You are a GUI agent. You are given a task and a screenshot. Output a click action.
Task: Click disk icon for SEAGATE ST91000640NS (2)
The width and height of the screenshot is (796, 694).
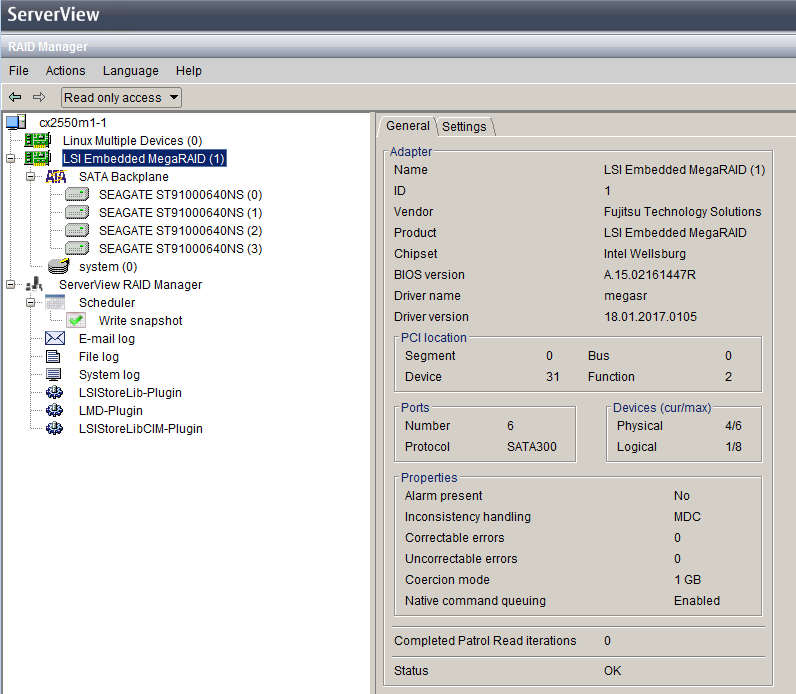[x=77, y=230]
